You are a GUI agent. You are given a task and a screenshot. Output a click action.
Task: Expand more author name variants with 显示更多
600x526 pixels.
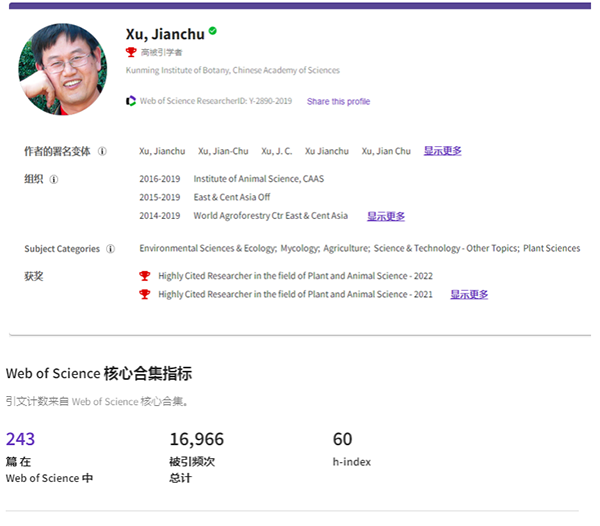tap(442, 152)
